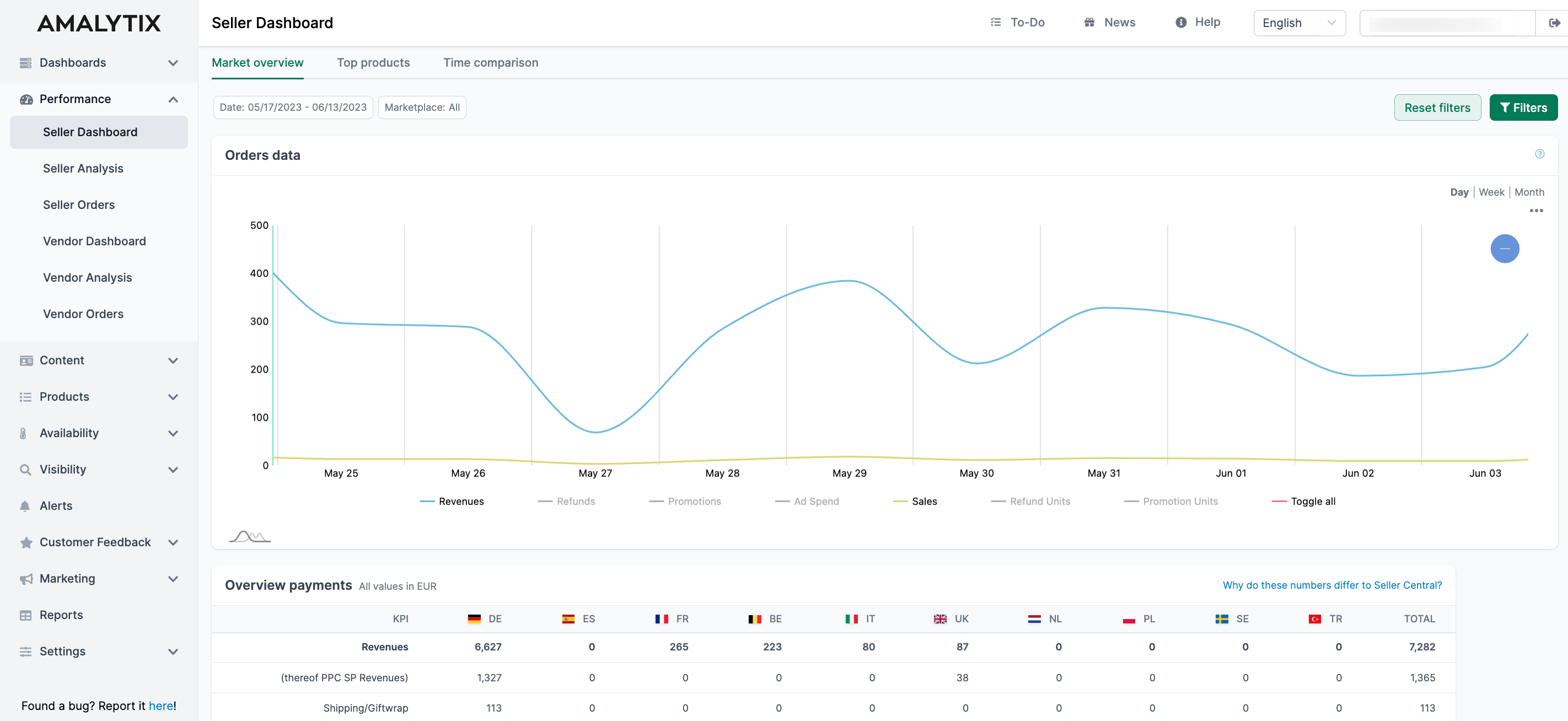Click the Performance gauge icon
This screenshot has width=1568, height=721.
click(25, 99)
